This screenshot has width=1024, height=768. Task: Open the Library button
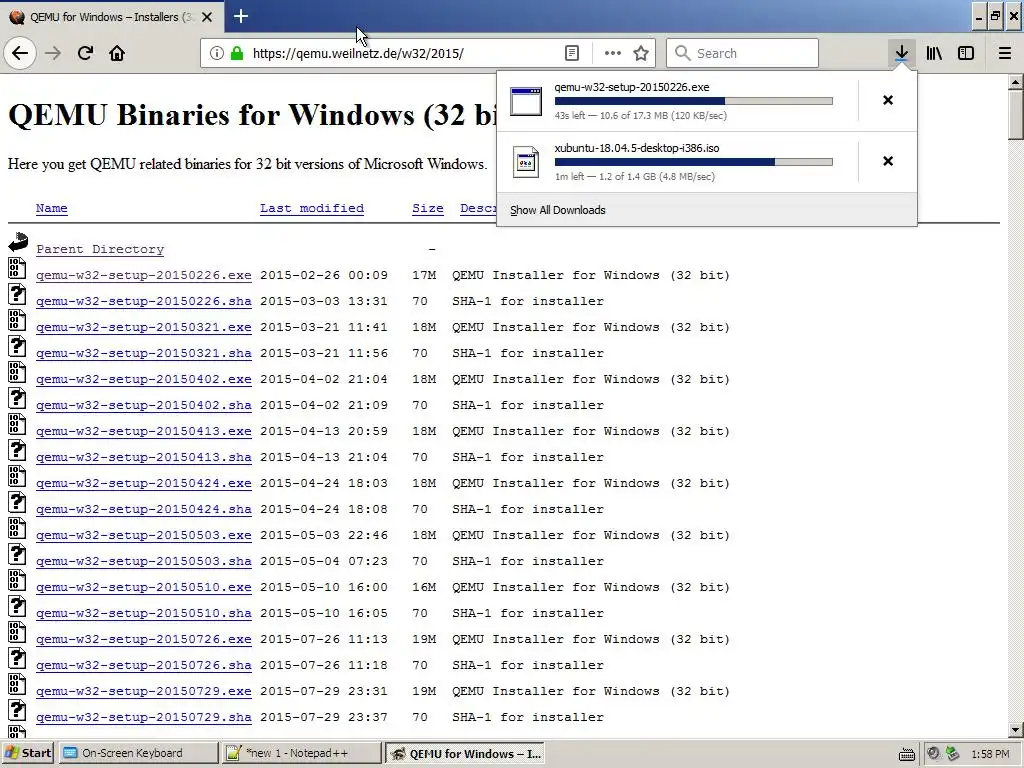[934, 53]
